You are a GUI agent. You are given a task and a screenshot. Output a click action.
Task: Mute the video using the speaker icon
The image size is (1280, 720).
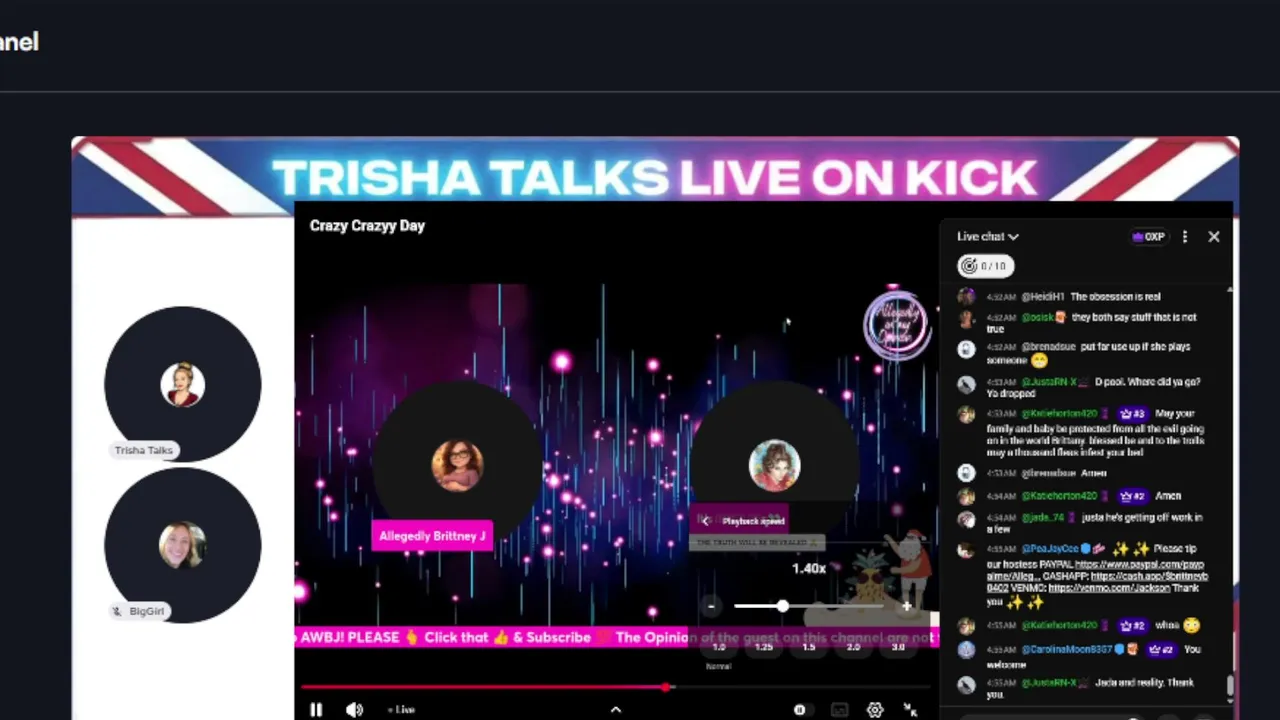click(x=354, y=709)
